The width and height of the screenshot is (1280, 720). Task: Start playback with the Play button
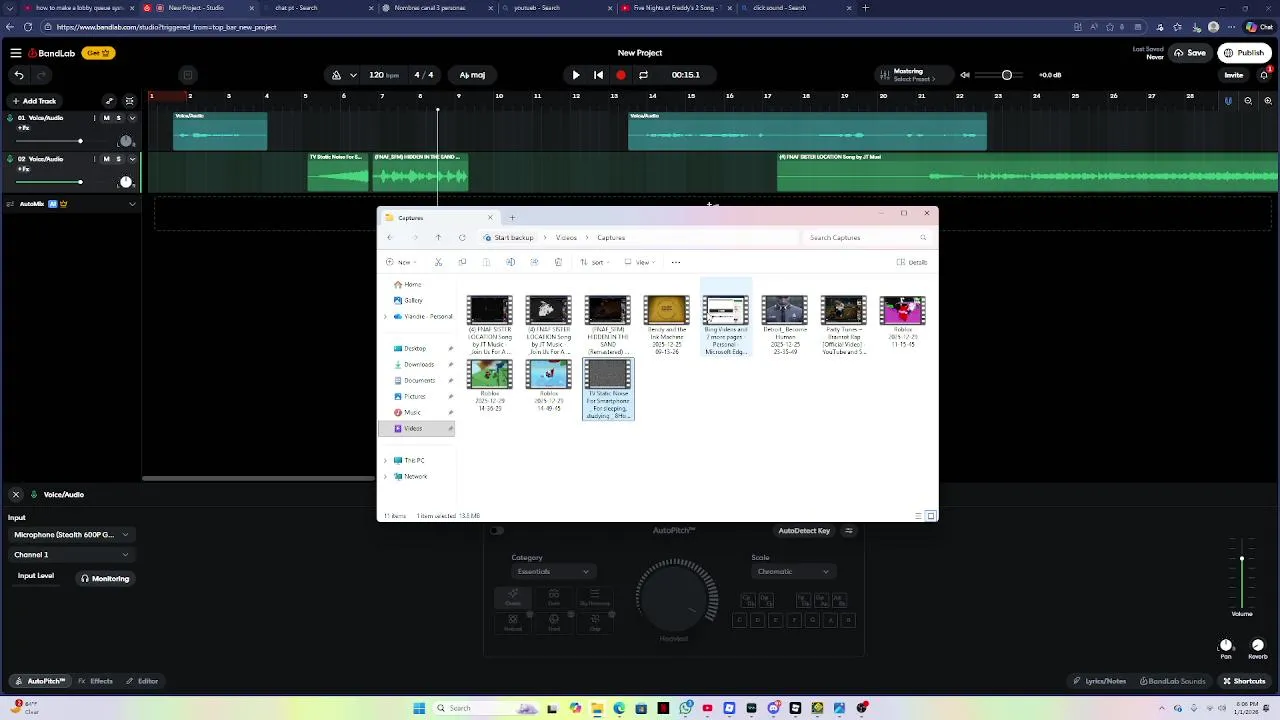[575, 75]
